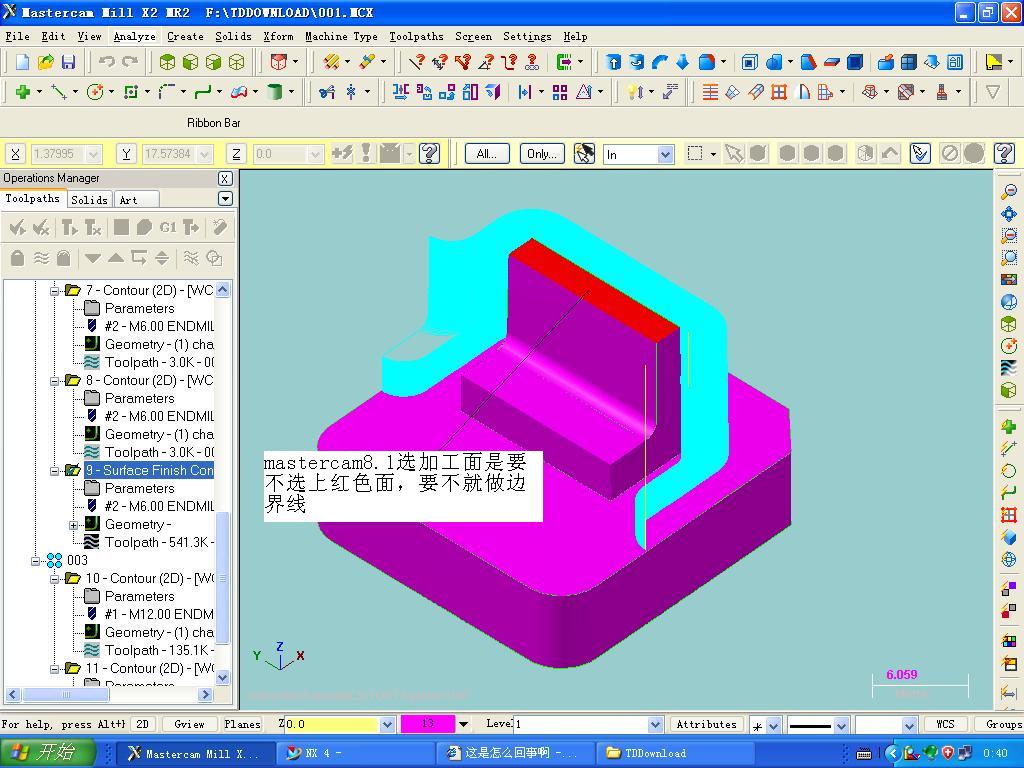
Task: Click the Solid Revolve icon
Action: coord(636,62)
